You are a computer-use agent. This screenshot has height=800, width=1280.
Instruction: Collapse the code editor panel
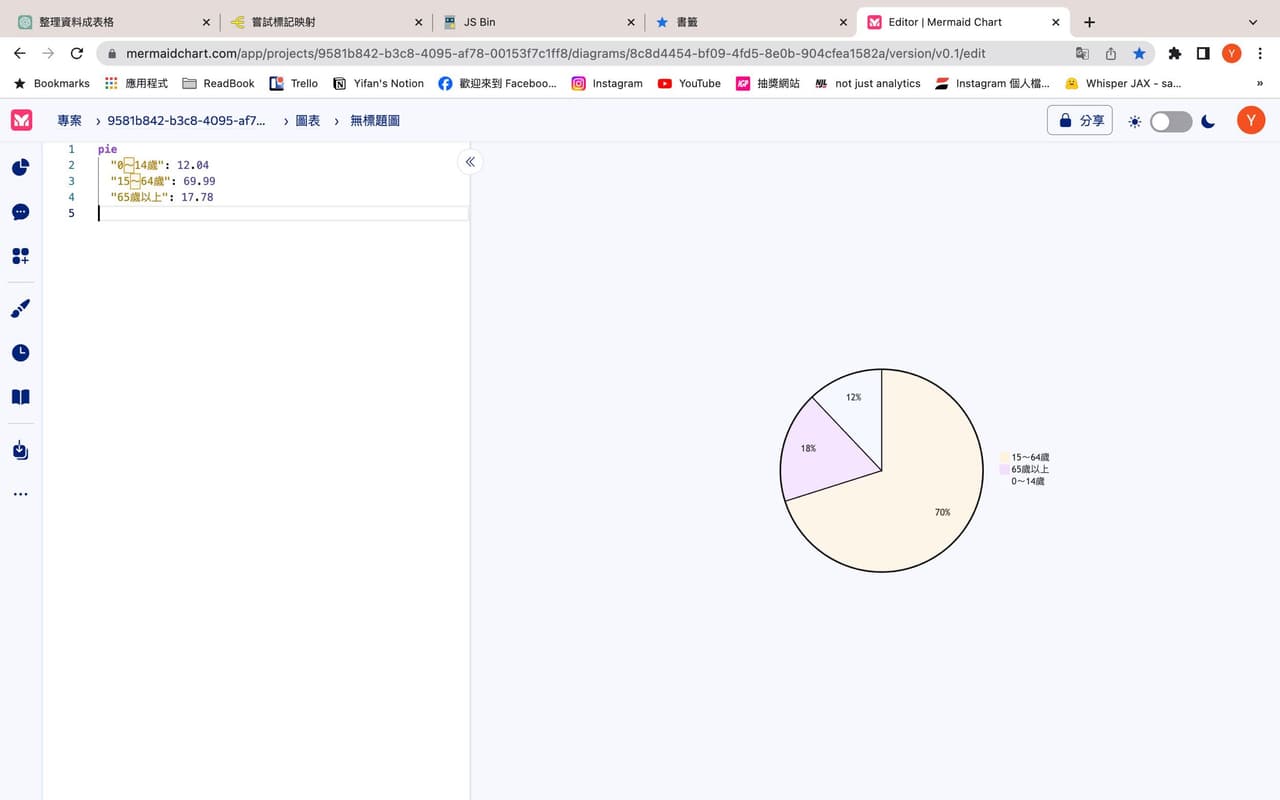click(470, 162)
